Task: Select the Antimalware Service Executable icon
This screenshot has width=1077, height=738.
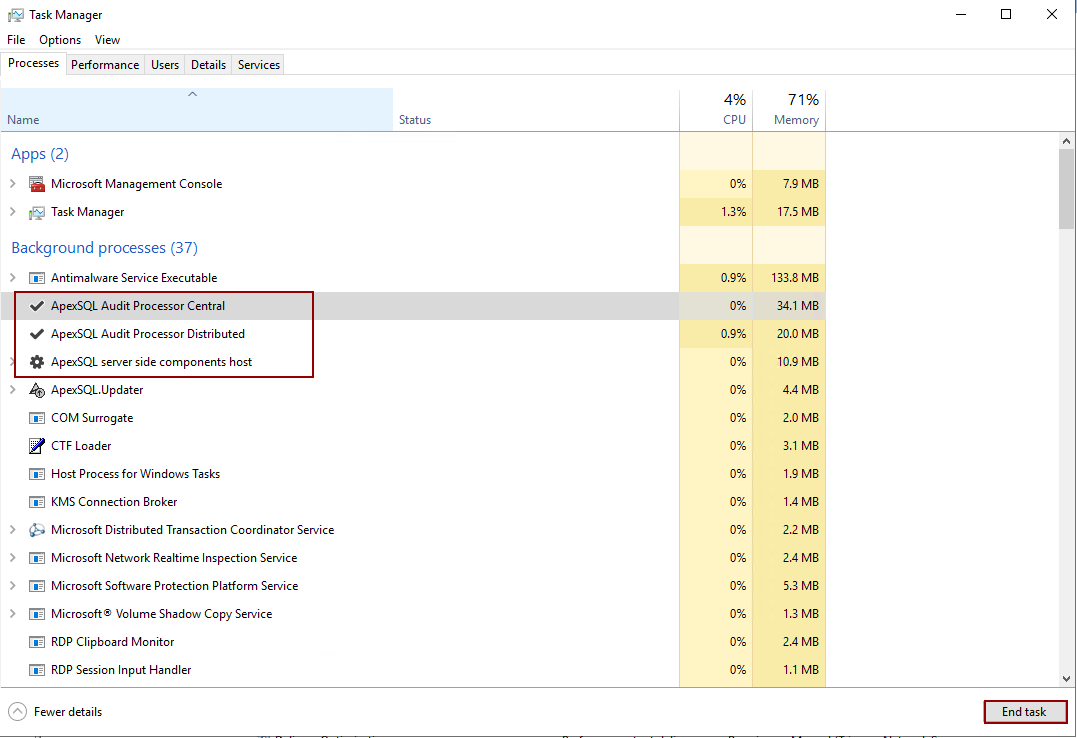Action: 36,278
